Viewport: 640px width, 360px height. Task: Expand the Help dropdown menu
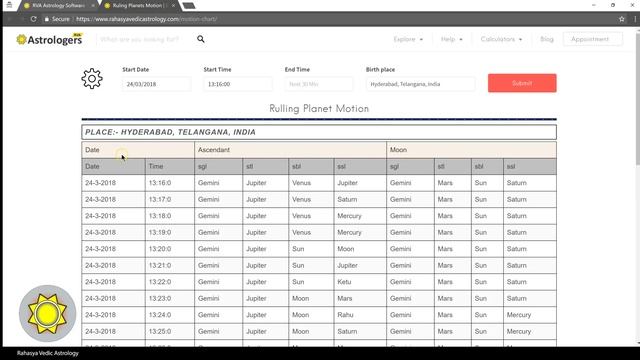(451, 39)
